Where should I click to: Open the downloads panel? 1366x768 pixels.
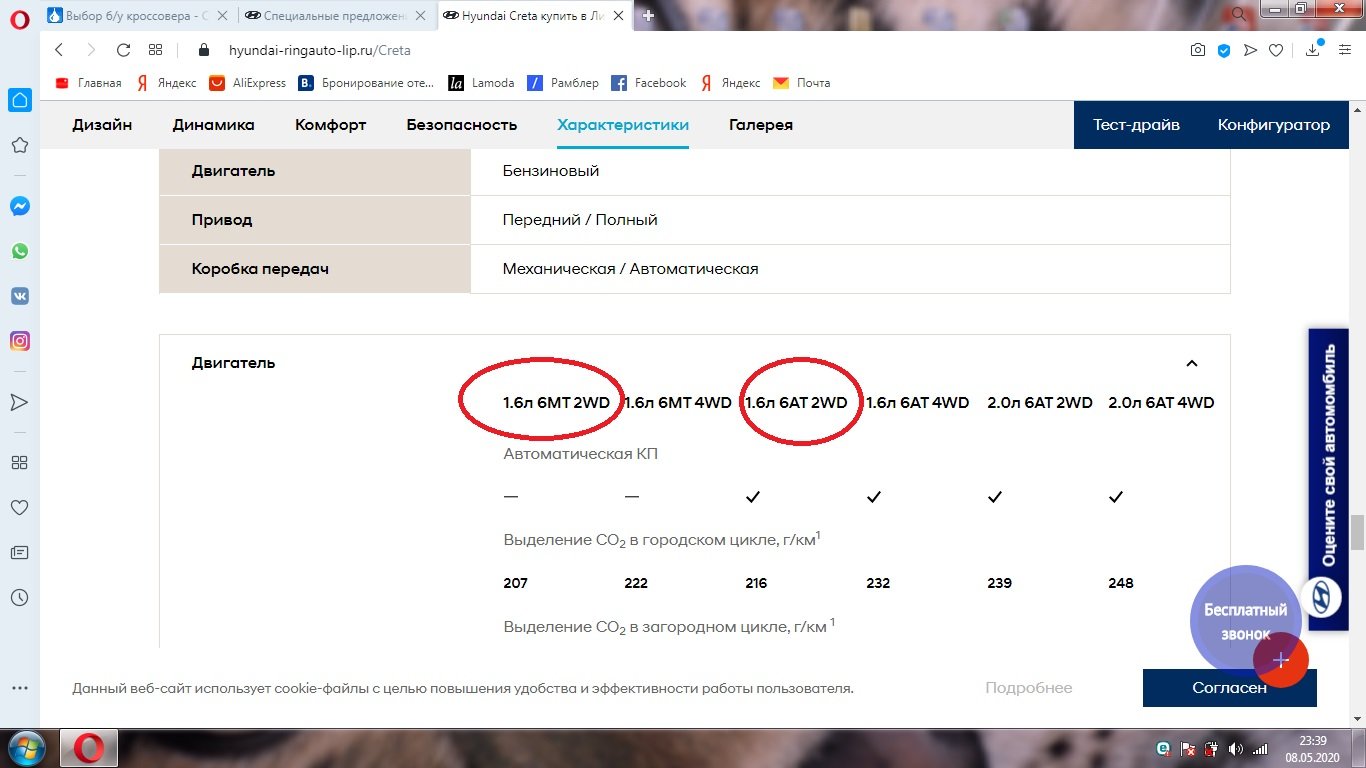coord(1314,50)
